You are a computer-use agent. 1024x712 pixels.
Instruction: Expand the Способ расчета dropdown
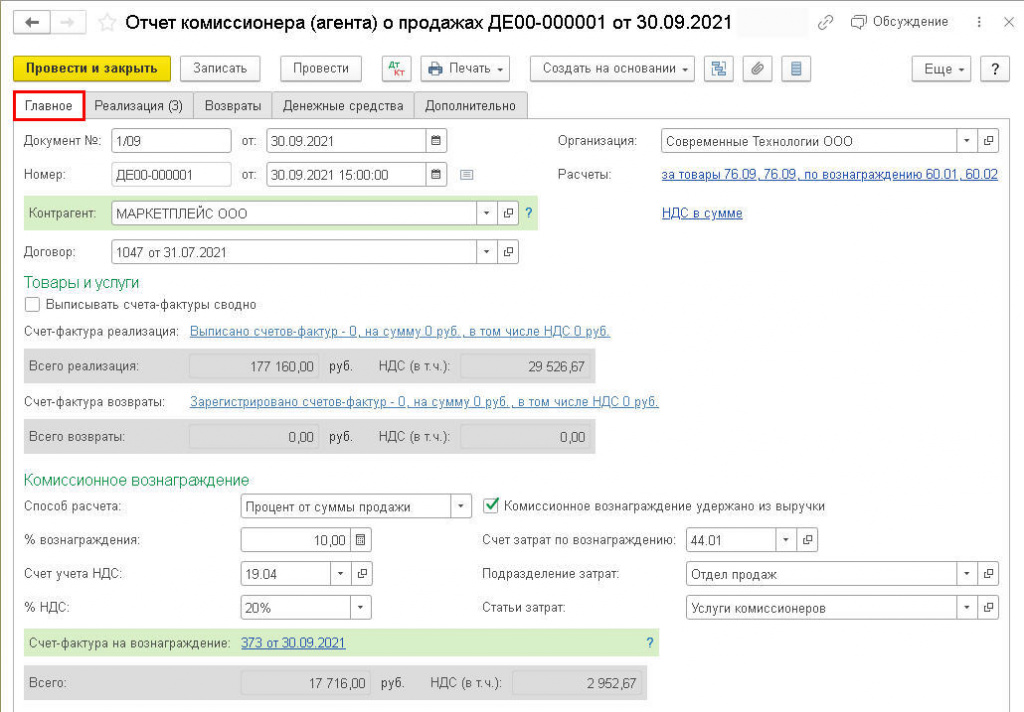tap(460, 507)
